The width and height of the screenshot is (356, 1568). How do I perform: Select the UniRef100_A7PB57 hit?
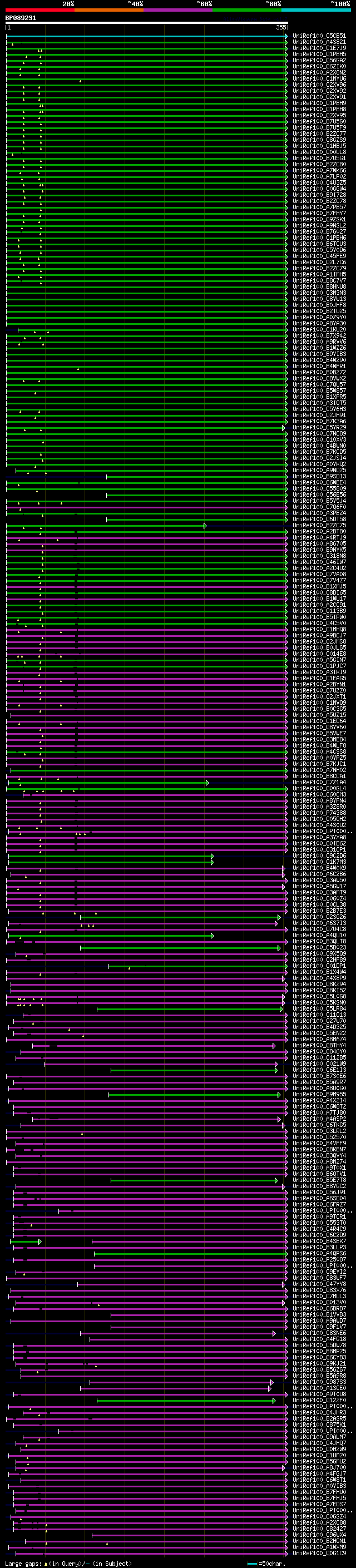[x=319, y=207]
